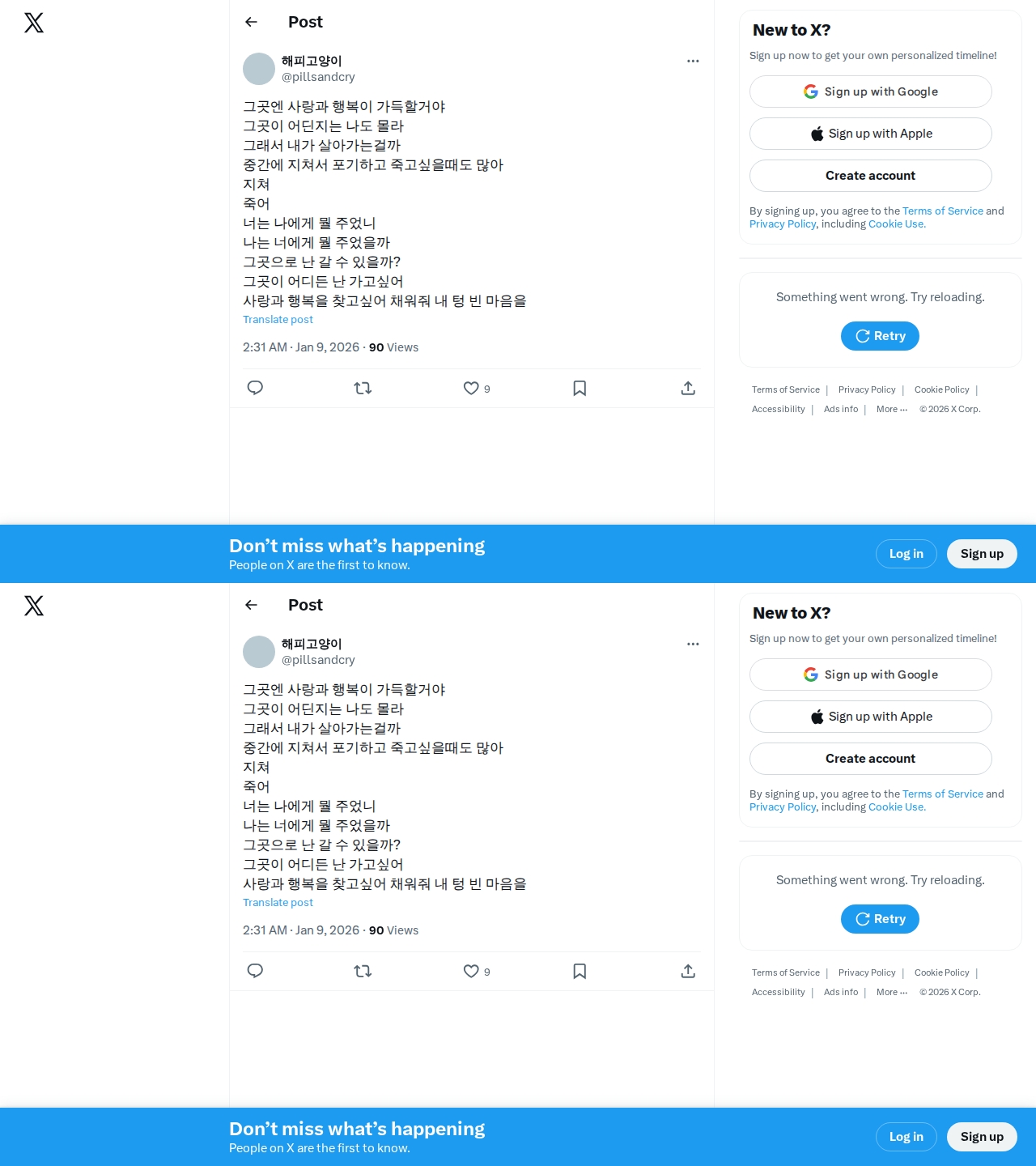Screen dimensions: 1036x1166
Task: Open the Accessibility footer link in the upper sidebar
Action: pyautogui.click(x=778, y=409)
